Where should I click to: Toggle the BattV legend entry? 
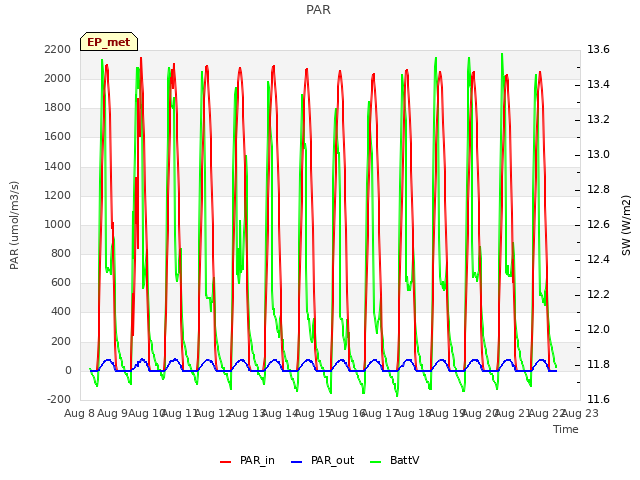[x=394, y=460]
